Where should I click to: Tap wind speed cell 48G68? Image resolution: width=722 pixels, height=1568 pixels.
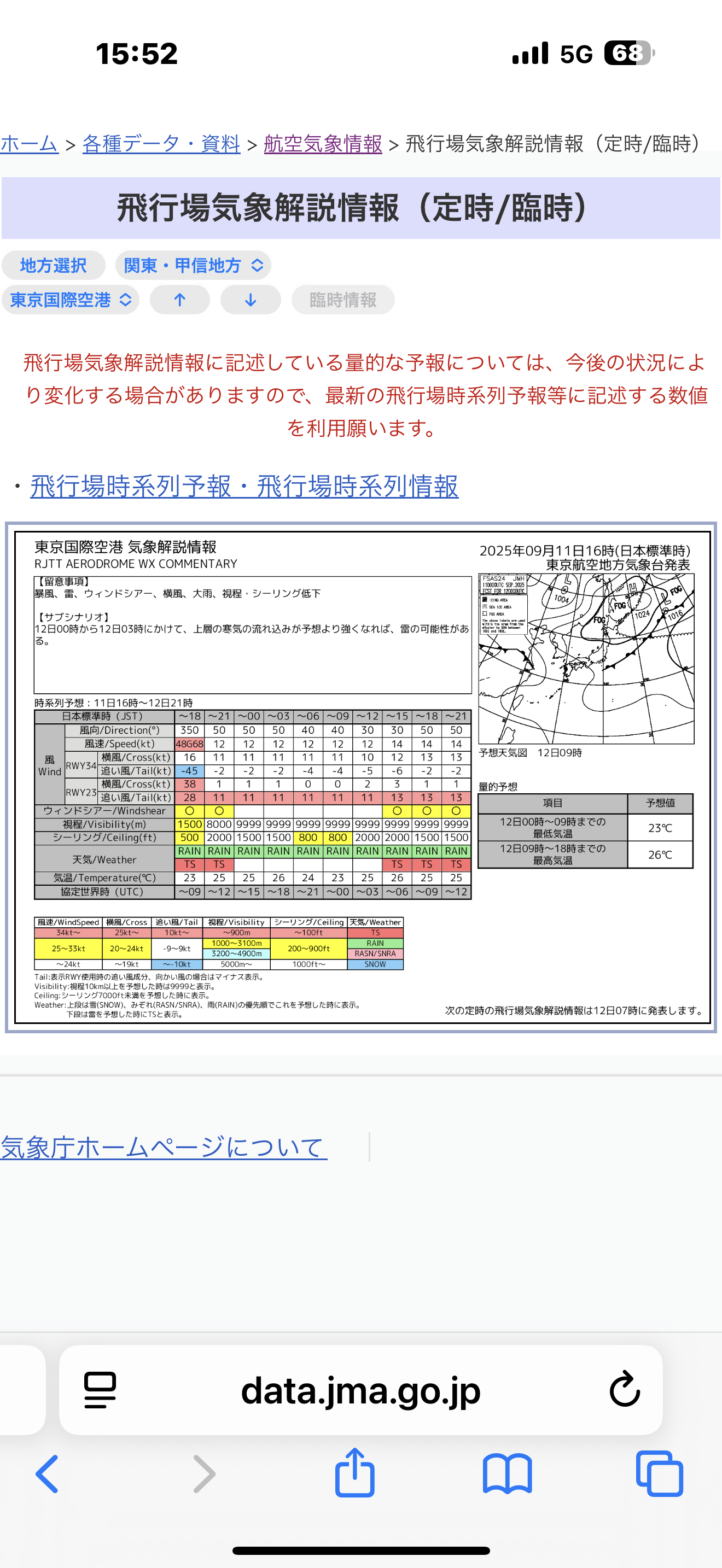pos(189,744)
